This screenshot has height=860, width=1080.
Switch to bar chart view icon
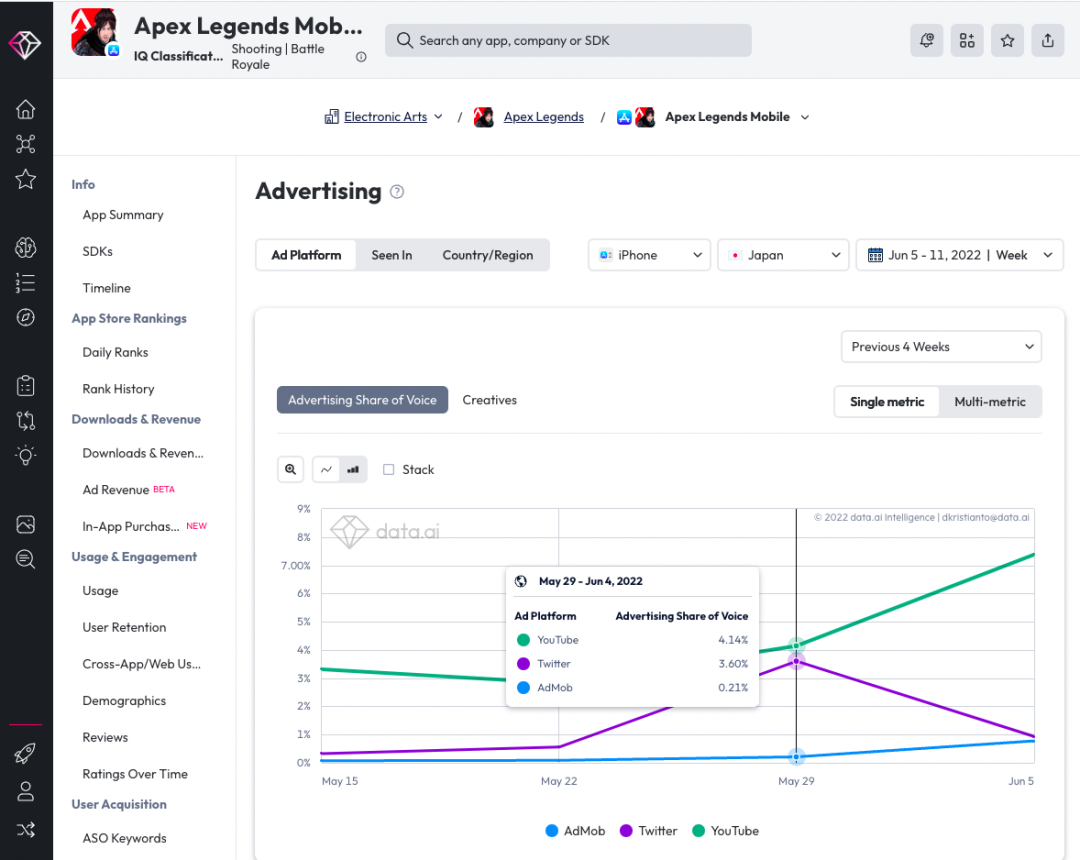point(353,469)
